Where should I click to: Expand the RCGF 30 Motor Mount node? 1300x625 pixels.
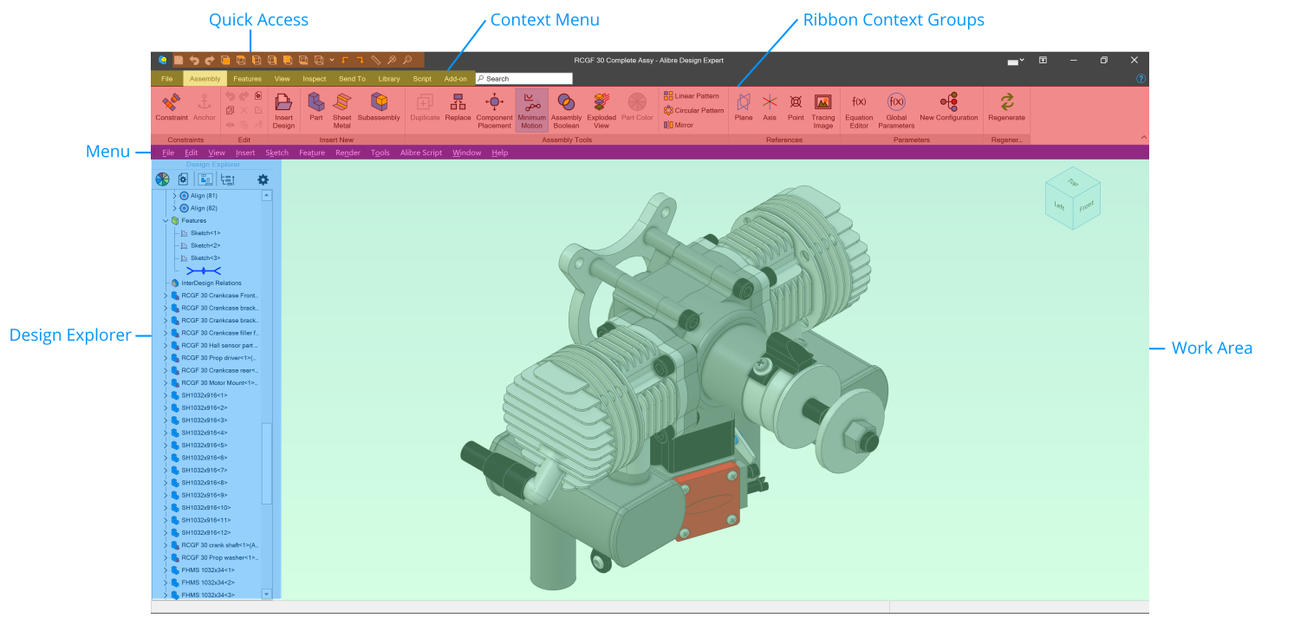tap(165, 383)
